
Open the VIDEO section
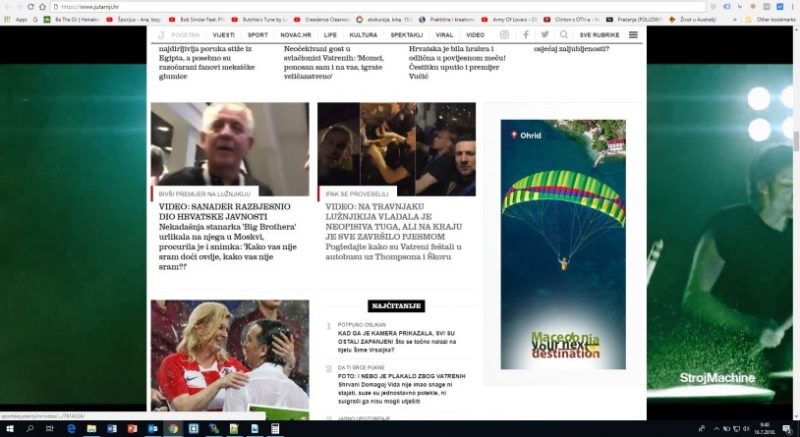click(x=475, y=35)
